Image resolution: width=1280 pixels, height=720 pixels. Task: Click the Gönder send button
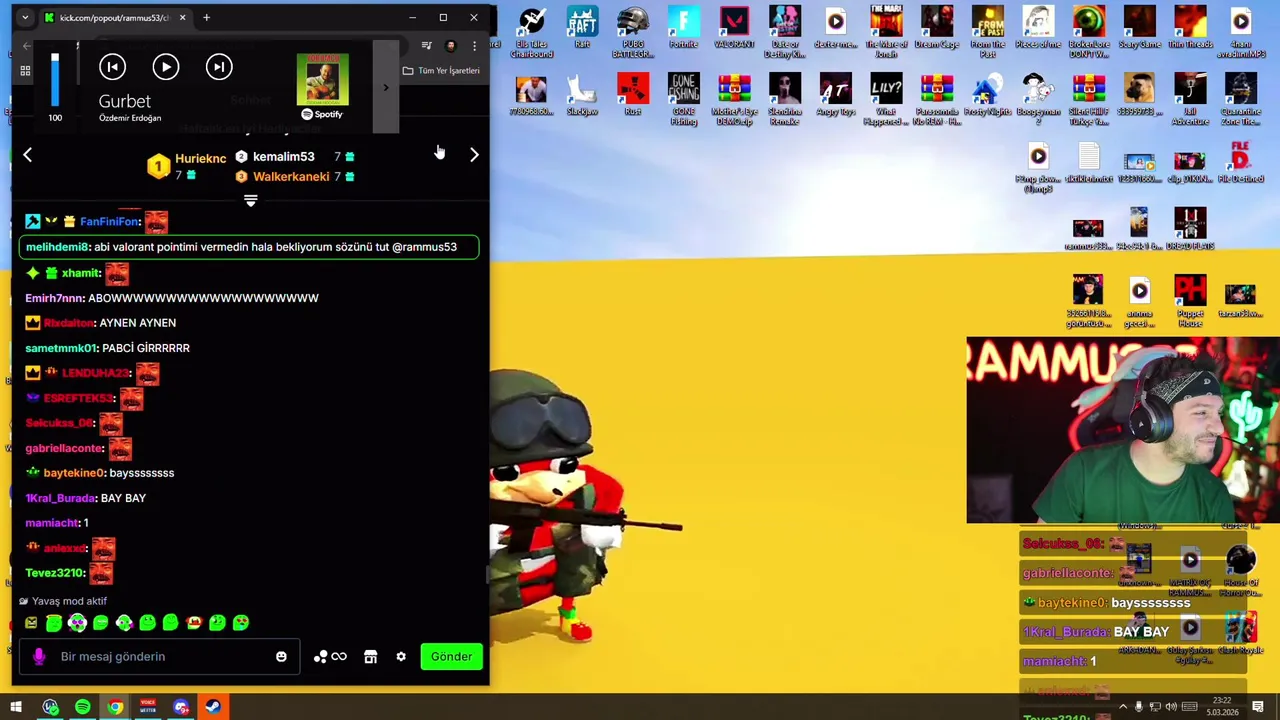(x=451, y=657)
